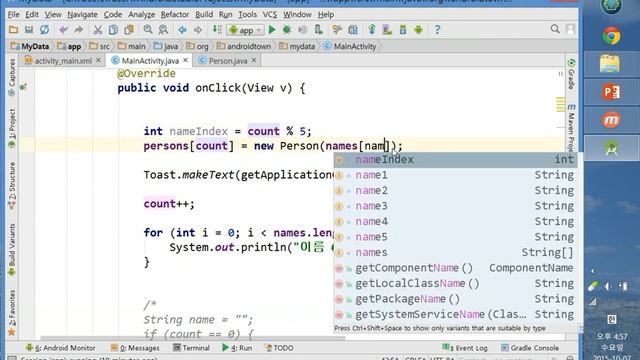
Task: Save all files using the disk icon
Action: [x=29, y=30]
